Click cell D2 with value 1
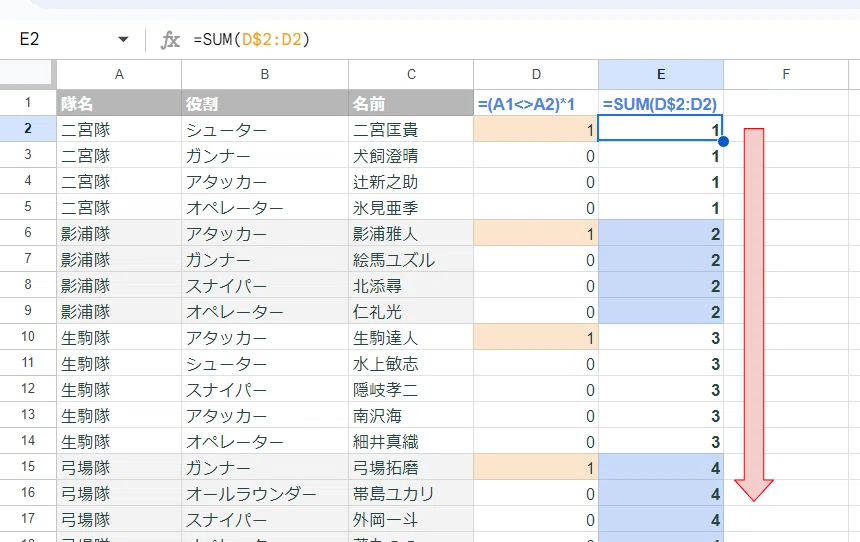 click(x=536, y=129)
